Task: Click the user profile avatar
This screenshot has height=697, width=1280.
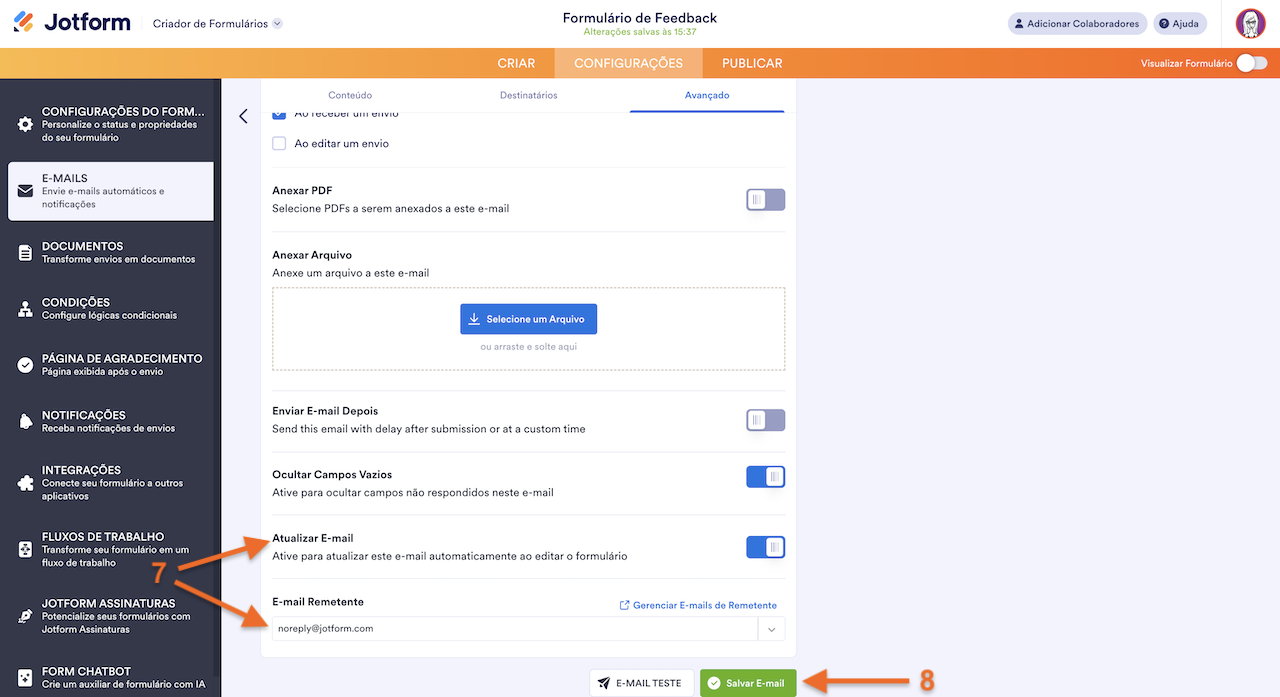Action: (x=1250, y=23)
